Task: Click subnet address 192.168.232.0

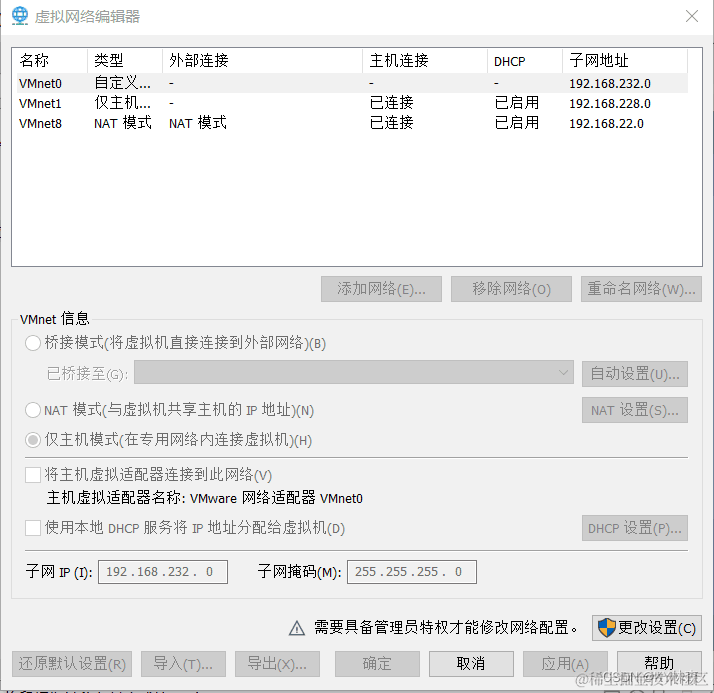Action: point(610,84)
